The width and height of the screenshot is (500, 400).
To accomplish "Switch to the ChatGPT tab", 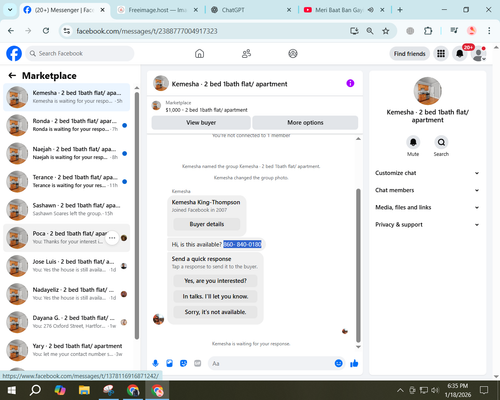I will click(x=252, y=10).
